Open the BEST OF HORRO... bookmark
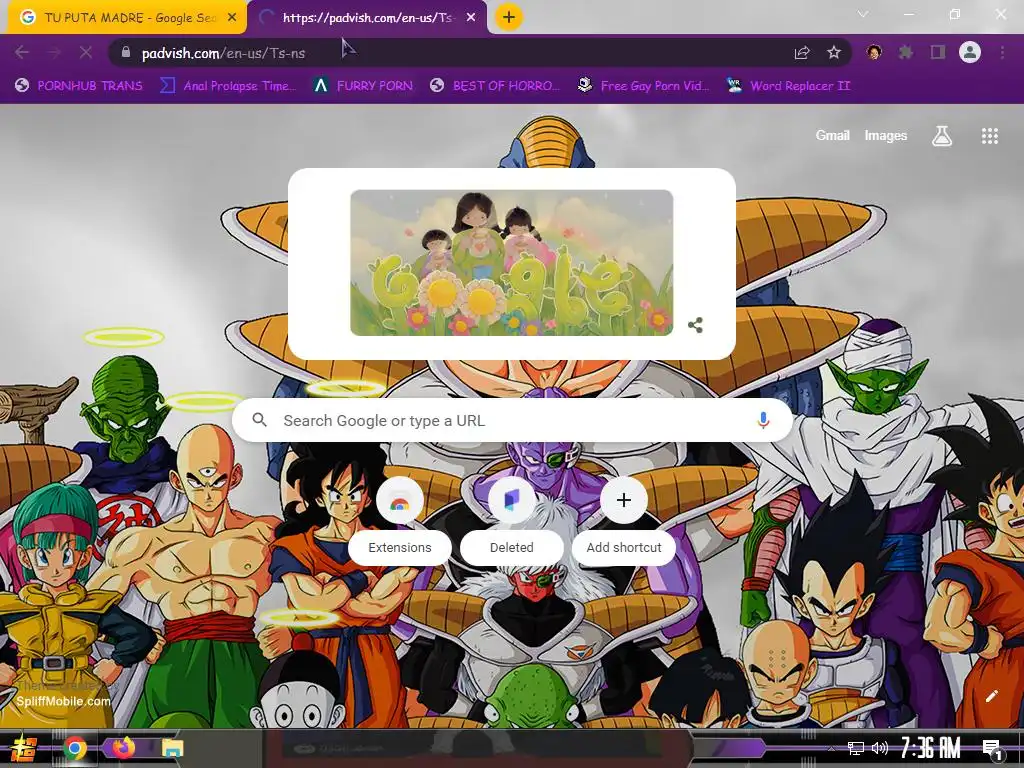1024x768 pixels. coord(495,86)
